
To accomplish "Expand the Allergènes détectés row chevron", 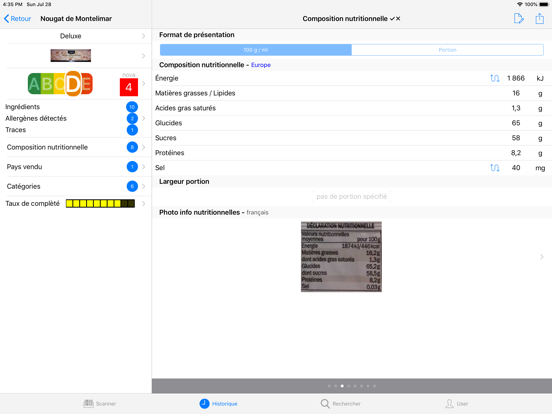I will pos(143,118).
